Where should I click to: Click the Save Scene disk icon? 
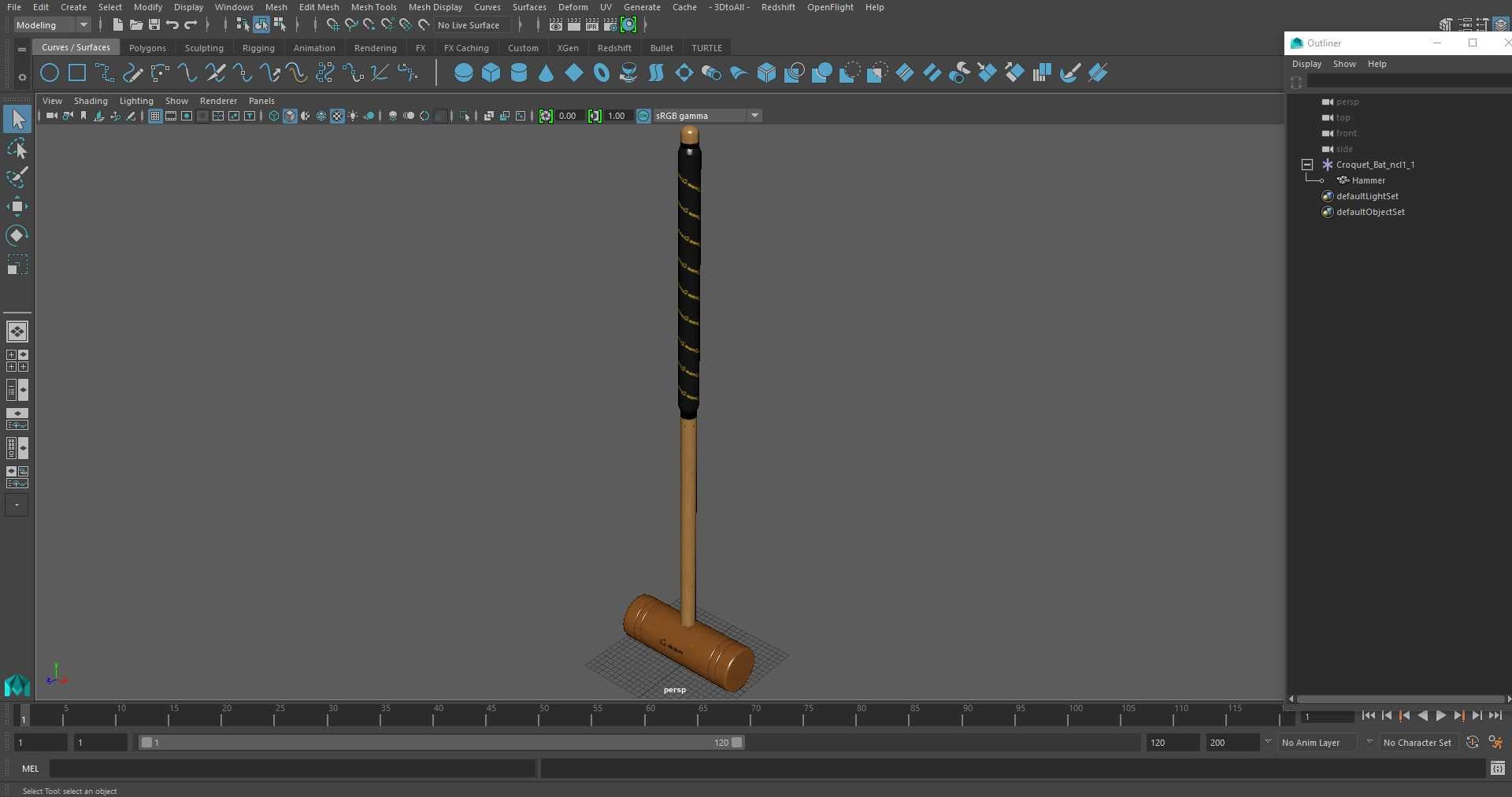[x=154, y=25]
